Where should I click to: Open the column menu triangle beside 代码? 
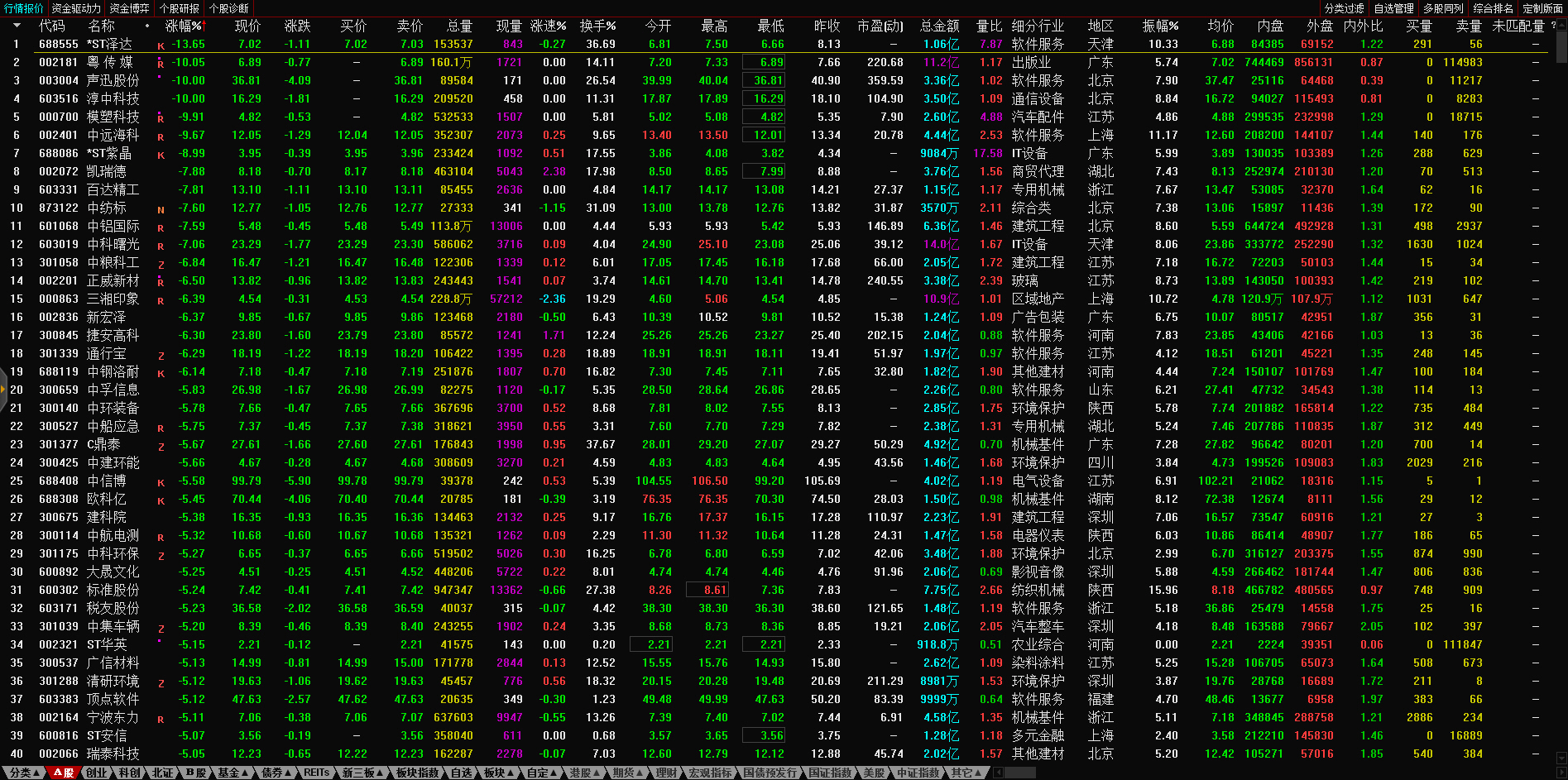click(x=17, y=26)
